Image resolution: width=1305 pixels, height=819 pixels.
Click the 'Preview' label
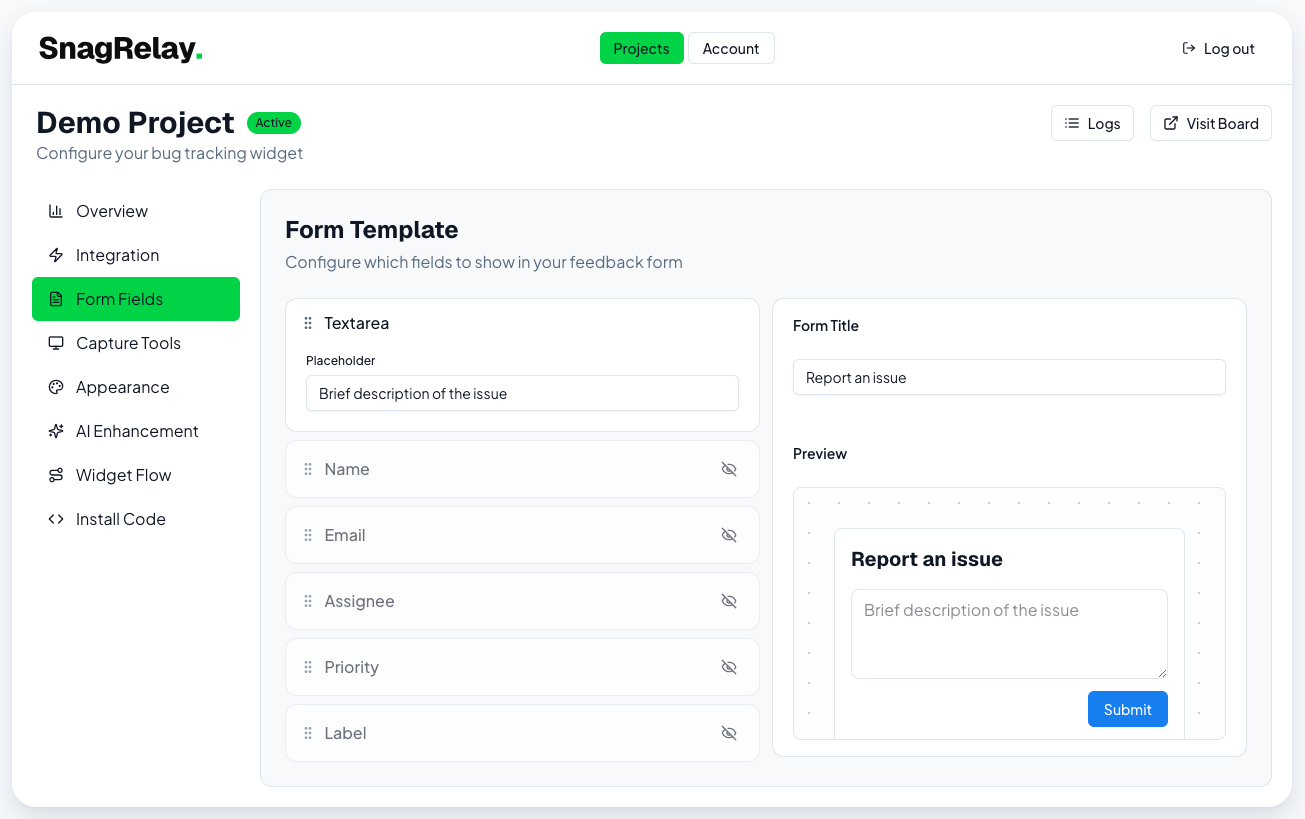[820, 453]
